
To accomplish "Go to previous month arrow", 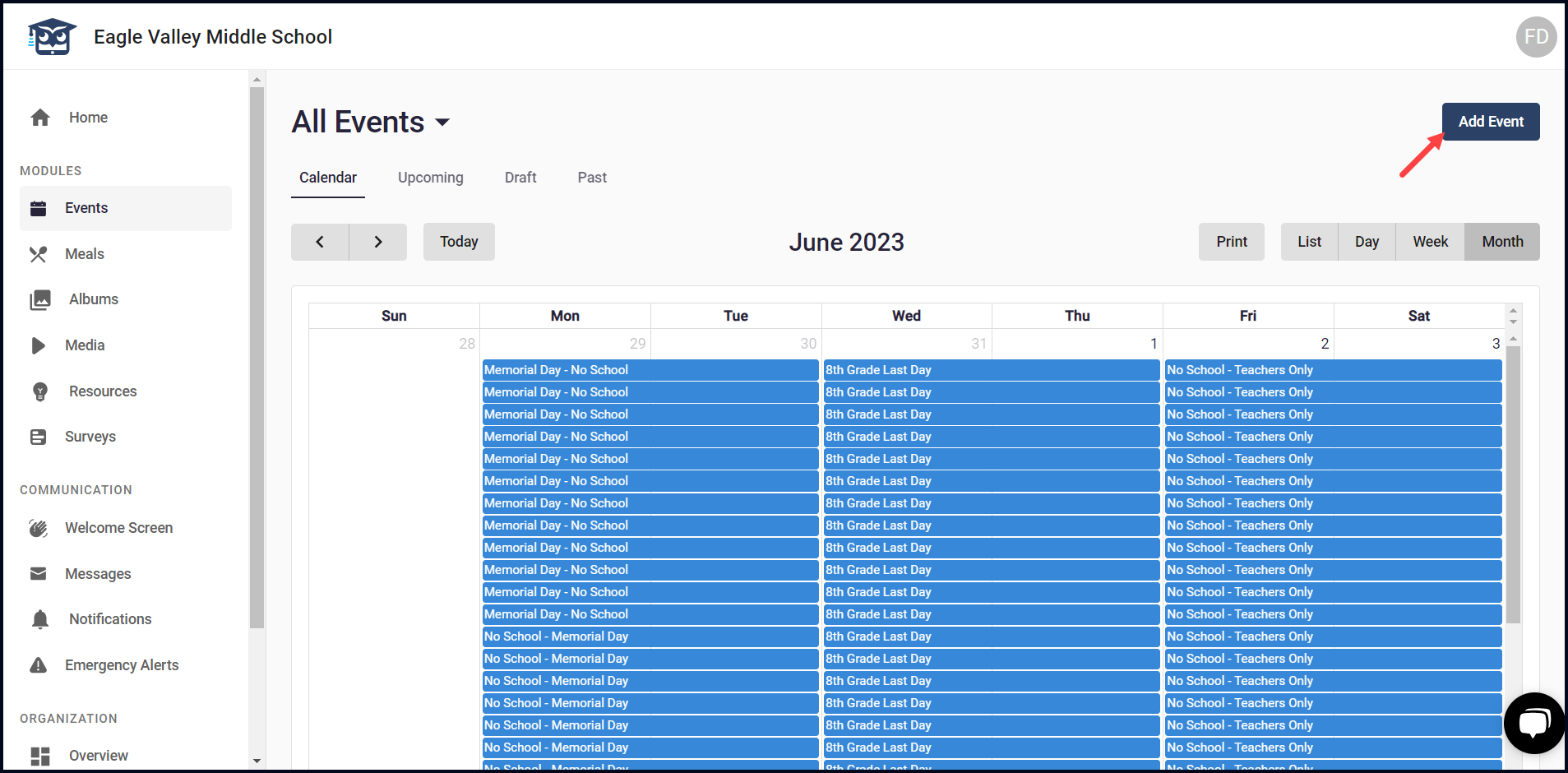I will 320,242.
